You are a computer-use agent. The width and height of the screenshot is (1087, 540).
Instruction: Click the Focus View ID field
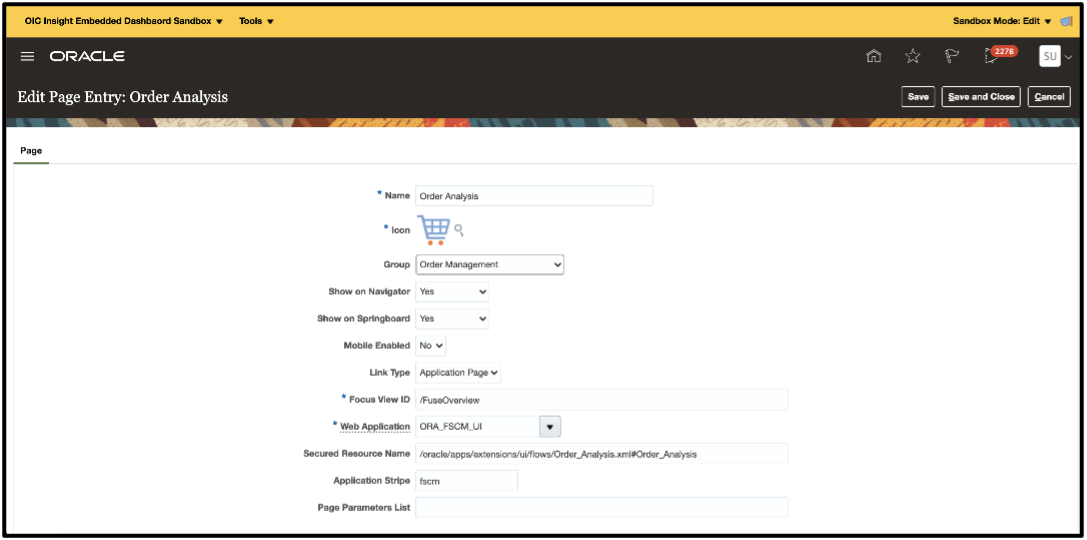click(x=602, y=400)
